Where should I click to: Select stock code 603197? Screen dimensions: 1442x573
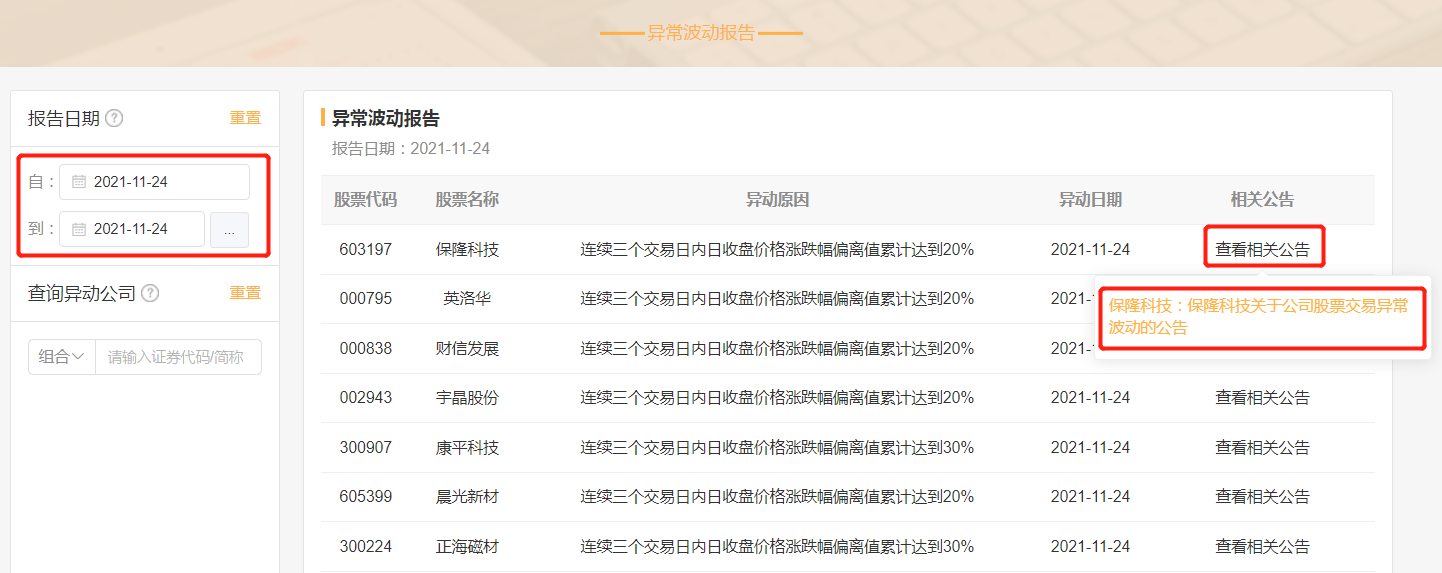(x=365, y=250)
